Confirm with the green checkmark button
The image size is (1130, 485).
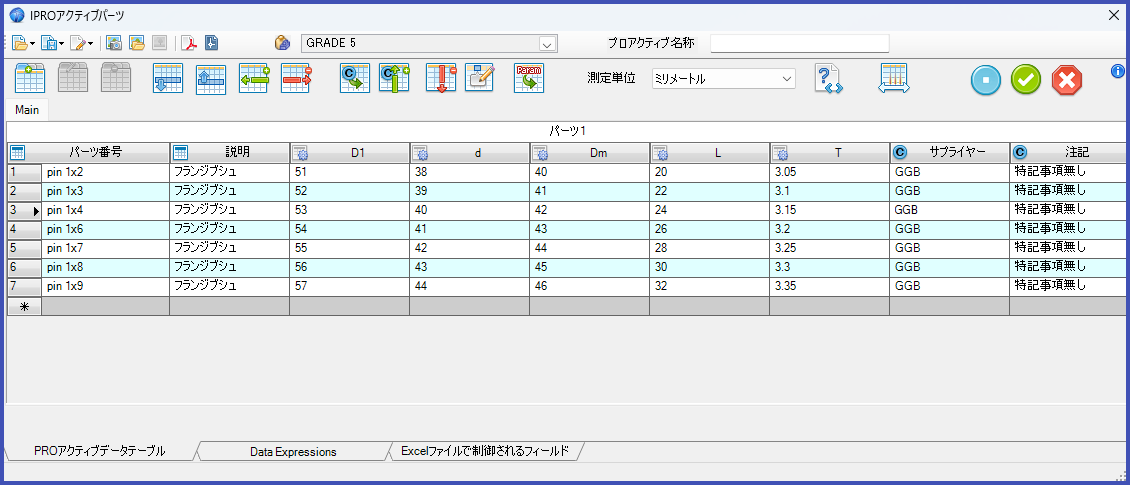click(1026, 80)
